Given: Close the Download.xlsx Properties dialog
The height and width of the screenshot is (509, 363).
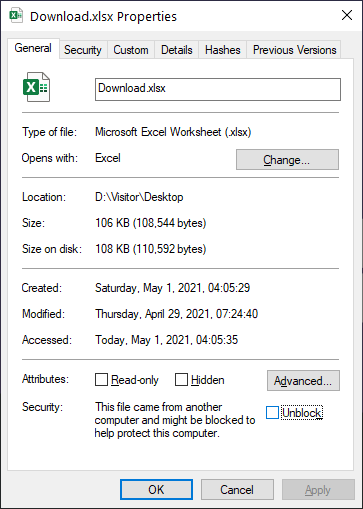Looking at the screenshot, I should point(347,15).
